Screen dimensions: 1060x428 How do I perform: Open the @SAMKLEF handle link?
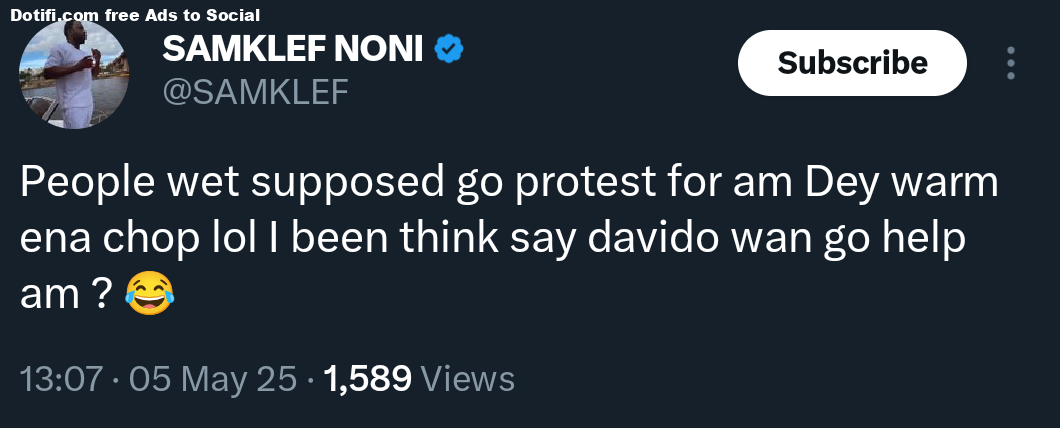255,92
